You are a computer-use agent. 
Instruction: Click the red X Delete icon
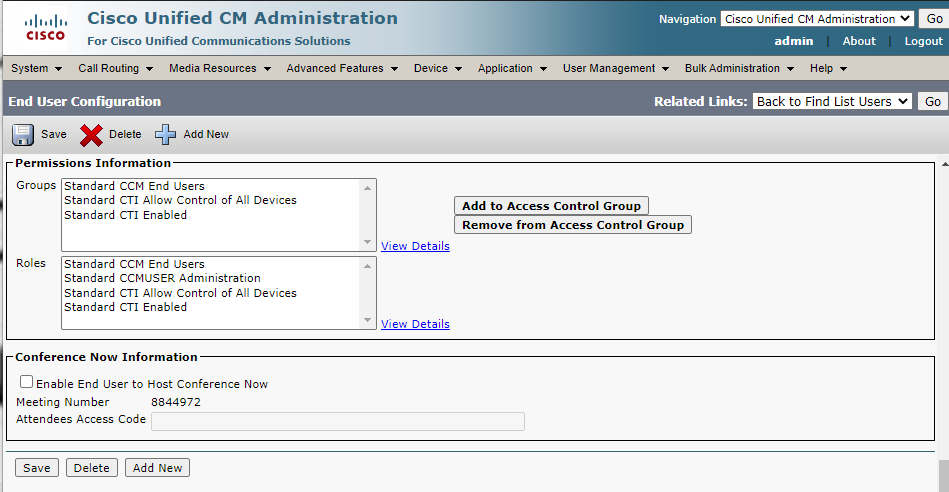pyautogui.click(x=91, y=135)
